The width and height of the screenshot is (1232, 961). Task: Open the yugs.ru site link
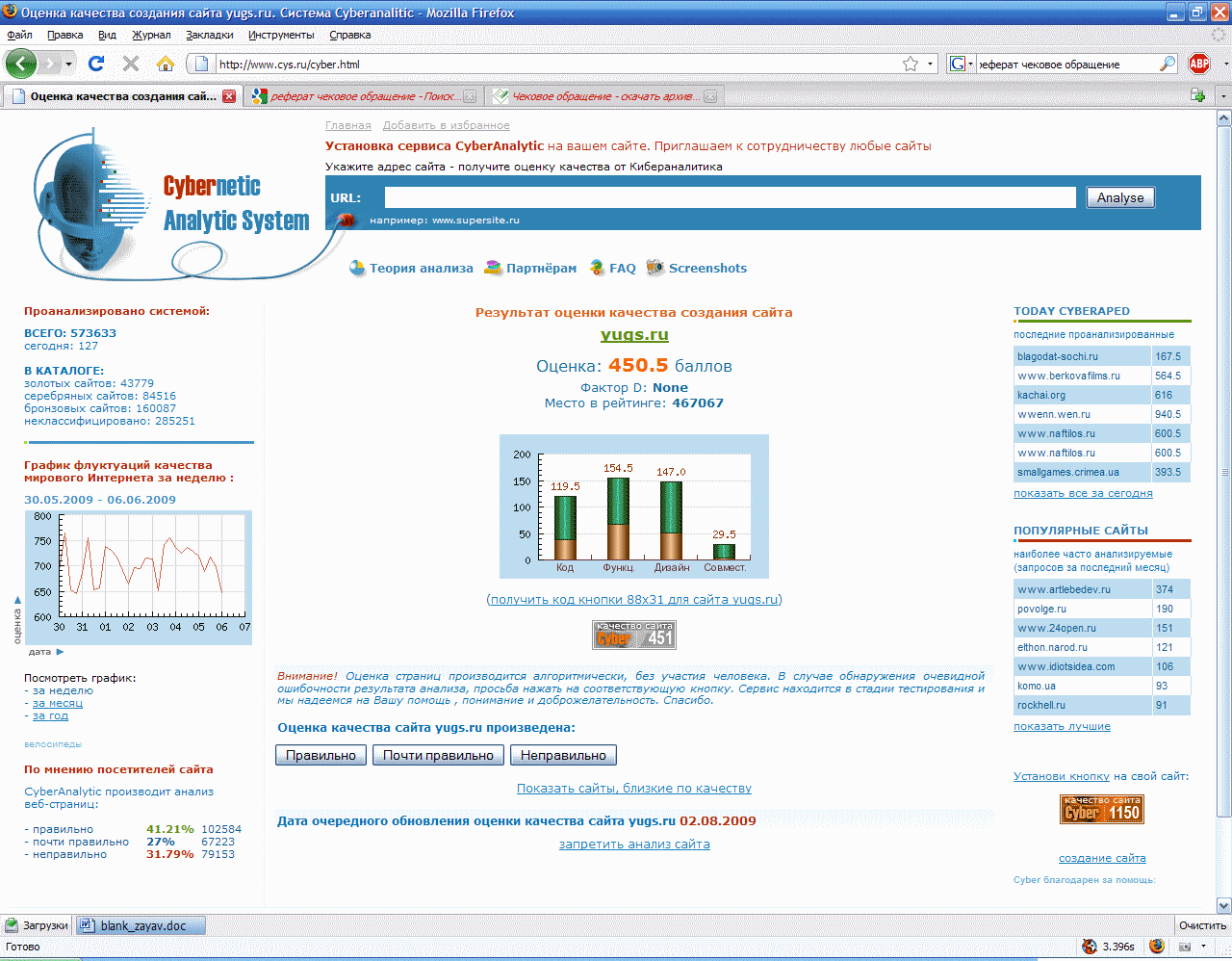click(634, 335)
